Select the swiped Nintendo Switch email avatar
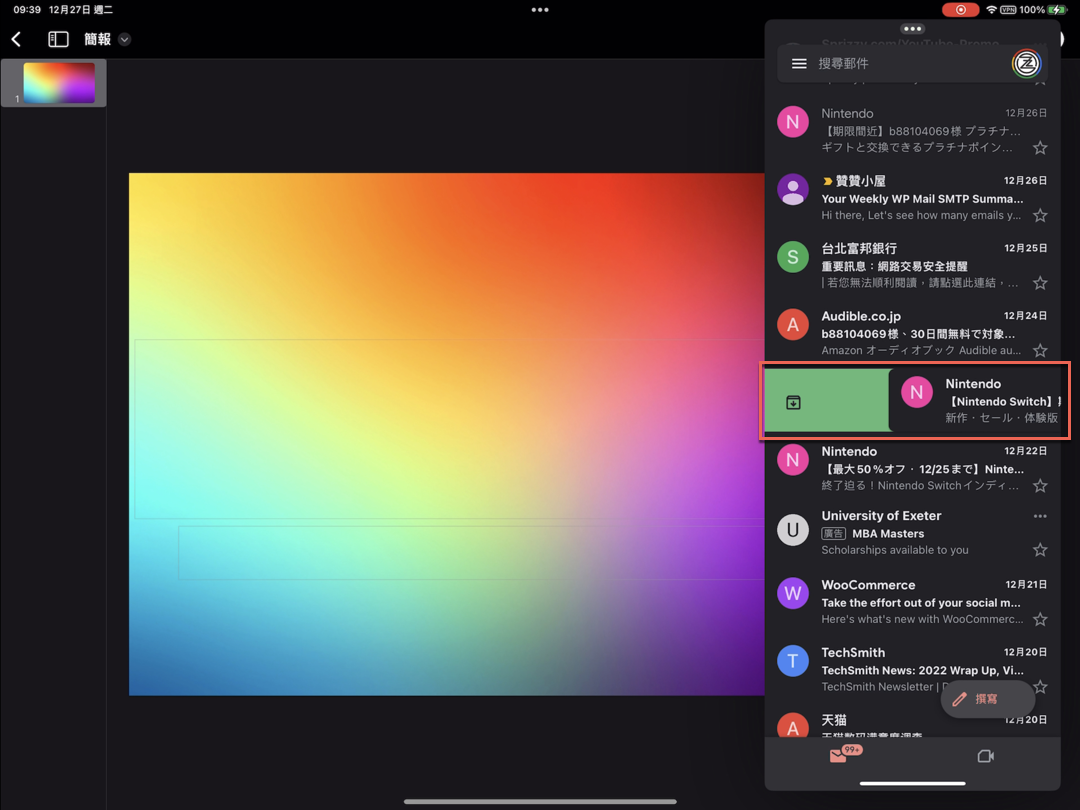The image size is (1080, 810). (x=917, y=392)
